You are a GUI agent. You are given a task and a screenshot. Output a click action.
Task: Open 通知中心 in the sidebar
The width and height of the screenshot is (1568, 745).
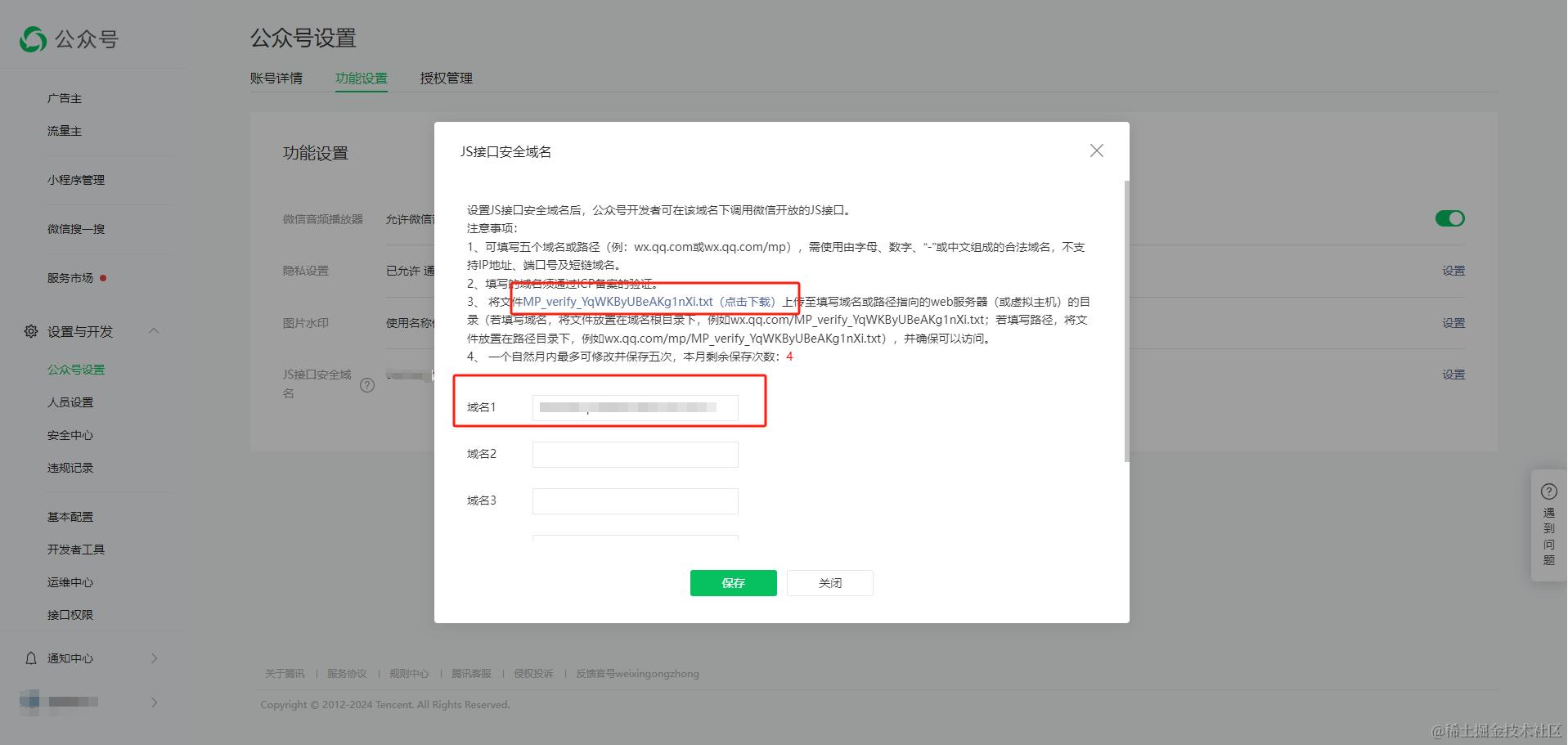pyautogui.click(x=70, y=658)
